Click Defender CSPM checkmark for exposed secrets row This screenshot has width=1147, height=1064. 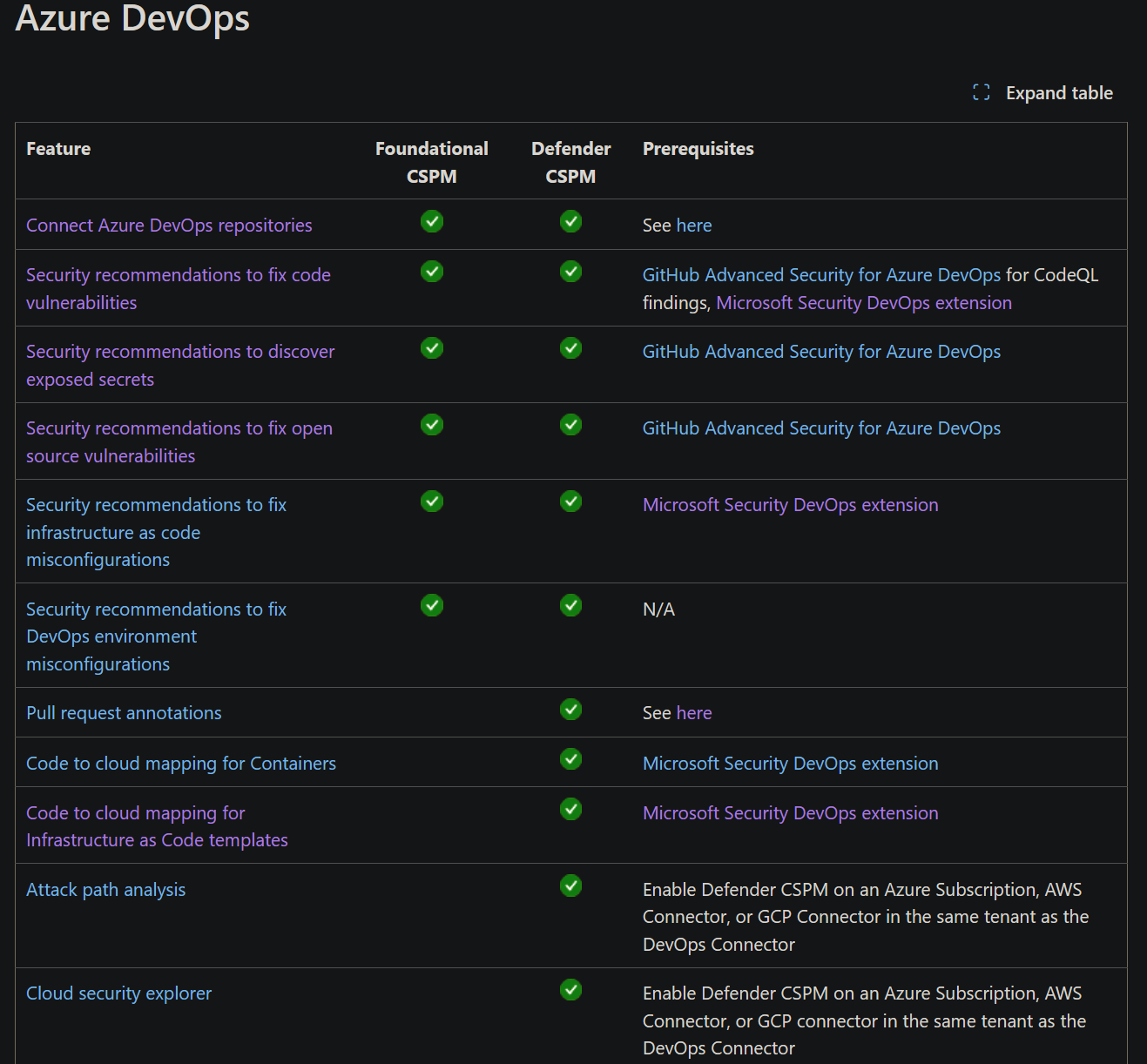571,348
